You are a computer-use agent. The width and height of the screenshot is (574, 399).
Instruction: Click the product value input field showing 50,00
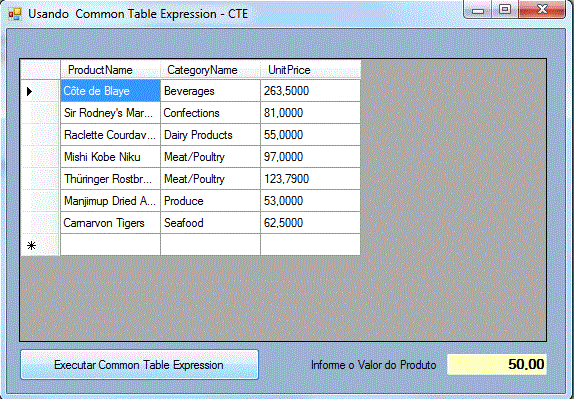pyautogui.click(x=497, y=364)
